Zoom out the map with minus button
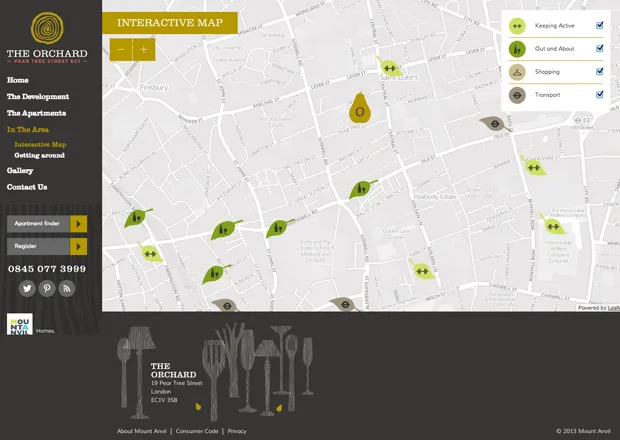The image size is (620, 440). tap(121, 50)
